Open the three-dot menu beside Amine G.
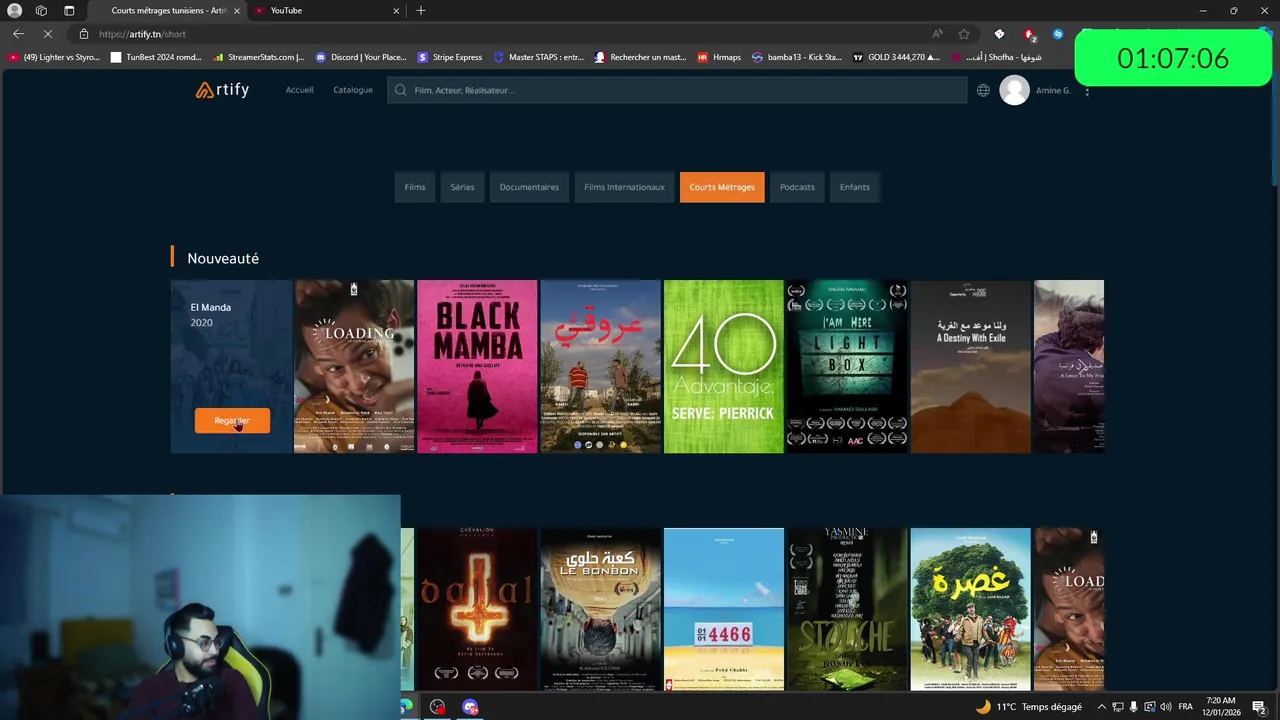1280x720 pixels. click(1087, 91)
